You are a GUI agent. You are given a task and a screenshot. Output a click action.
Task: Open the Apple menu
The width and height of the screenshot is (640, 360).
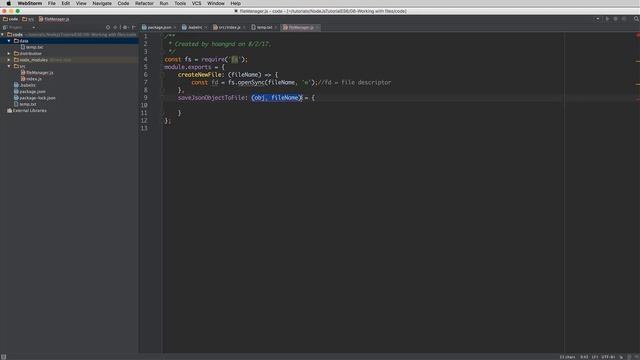[8, 3]
